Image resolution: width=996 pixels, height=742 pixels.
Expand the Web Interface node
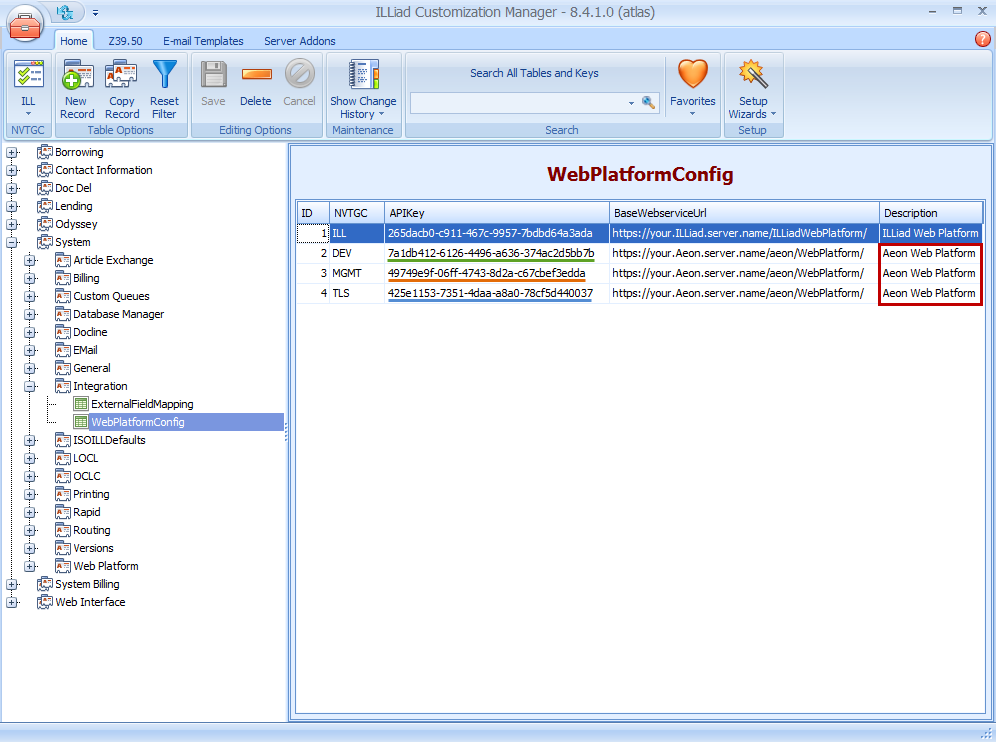[12, 602]
